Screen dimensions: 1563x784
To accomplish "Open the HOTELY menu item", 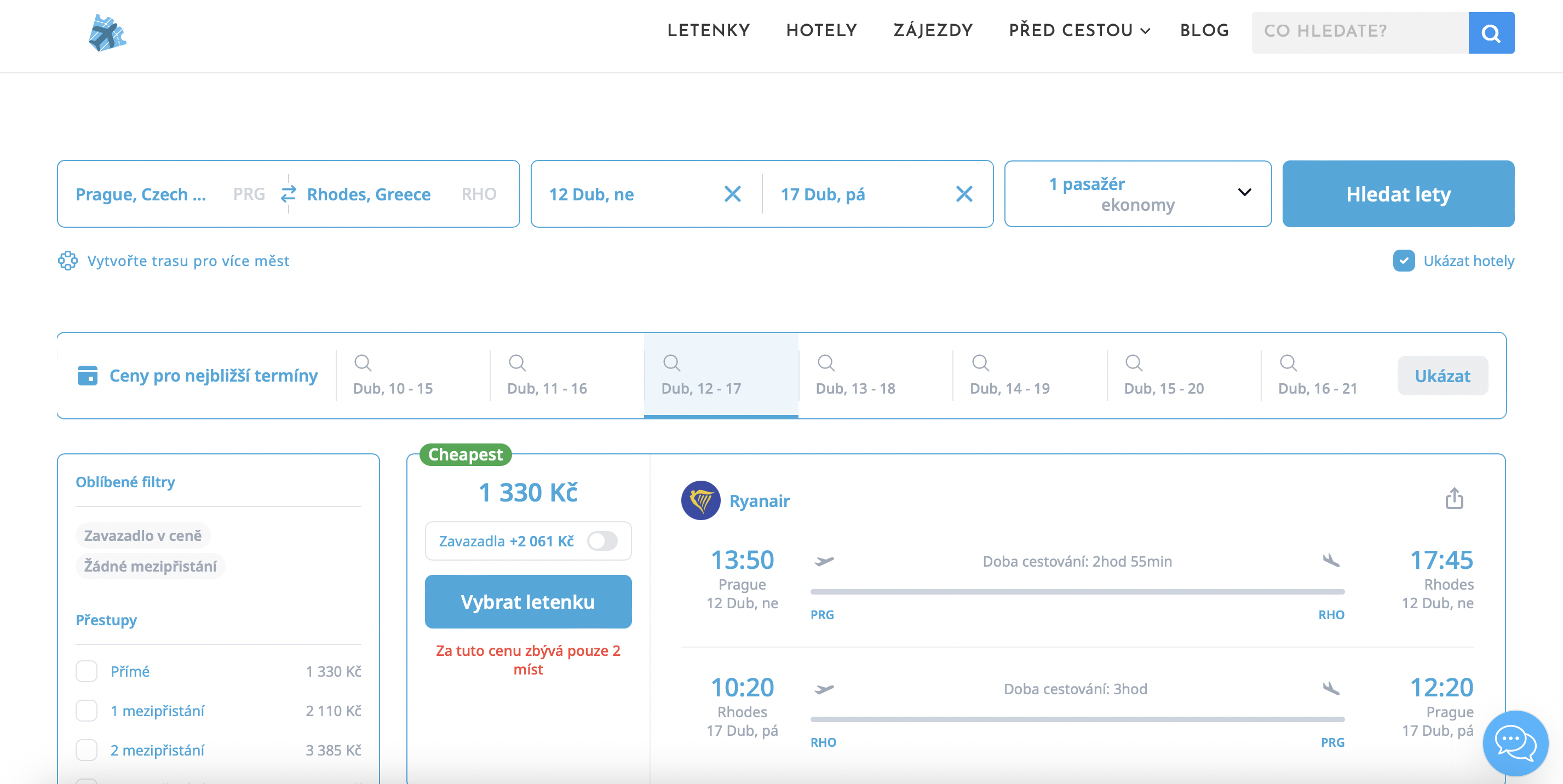I will tap(821, 30).
